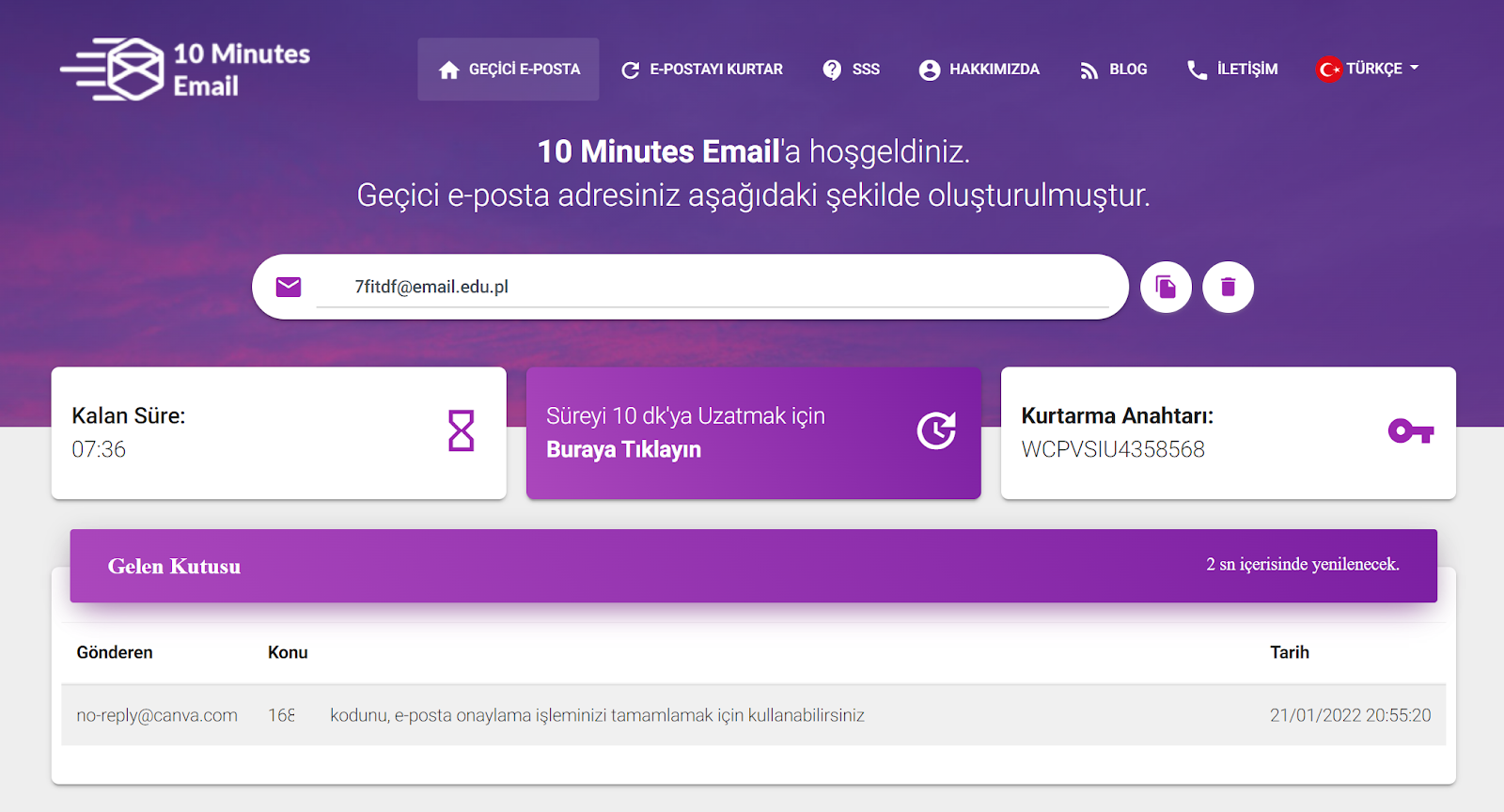Click the Kalan Süre label
Viewport: 1504px width, 812px height.
[129, 415]
